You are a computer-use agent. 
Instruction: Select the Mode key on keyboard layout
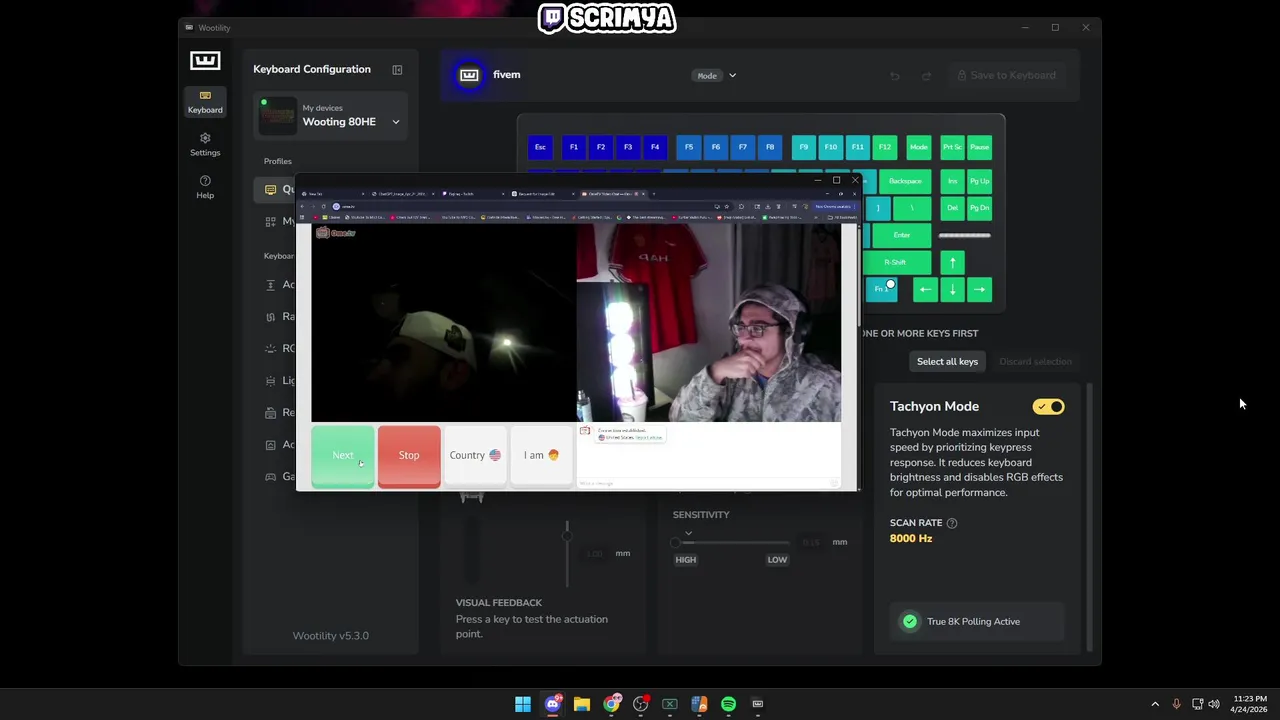pyautogui.click(x=919, y=147)
